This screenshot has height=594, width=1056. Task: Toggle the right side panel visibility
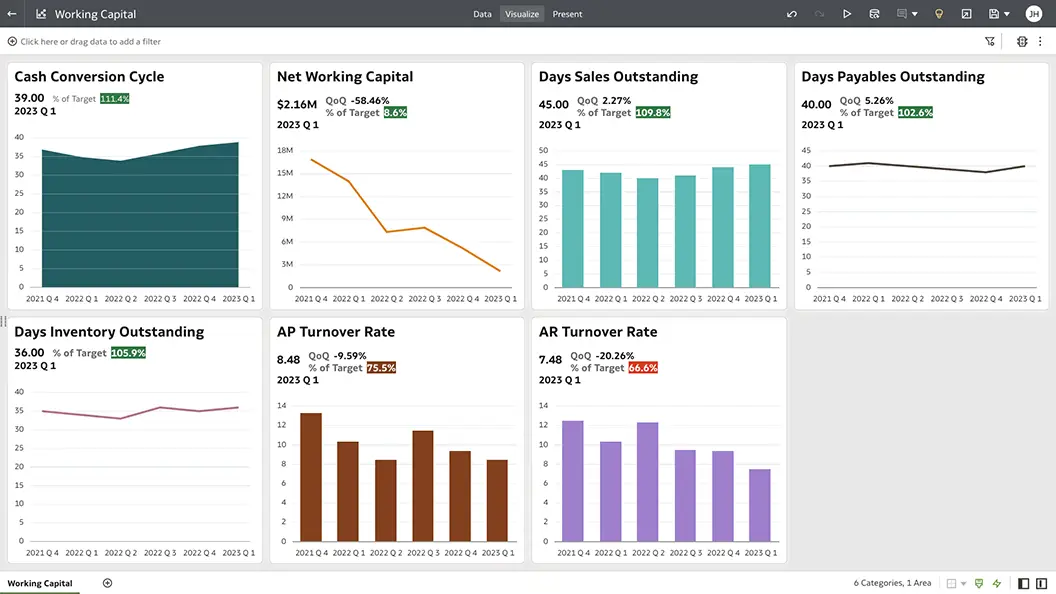coord(1042,583)
